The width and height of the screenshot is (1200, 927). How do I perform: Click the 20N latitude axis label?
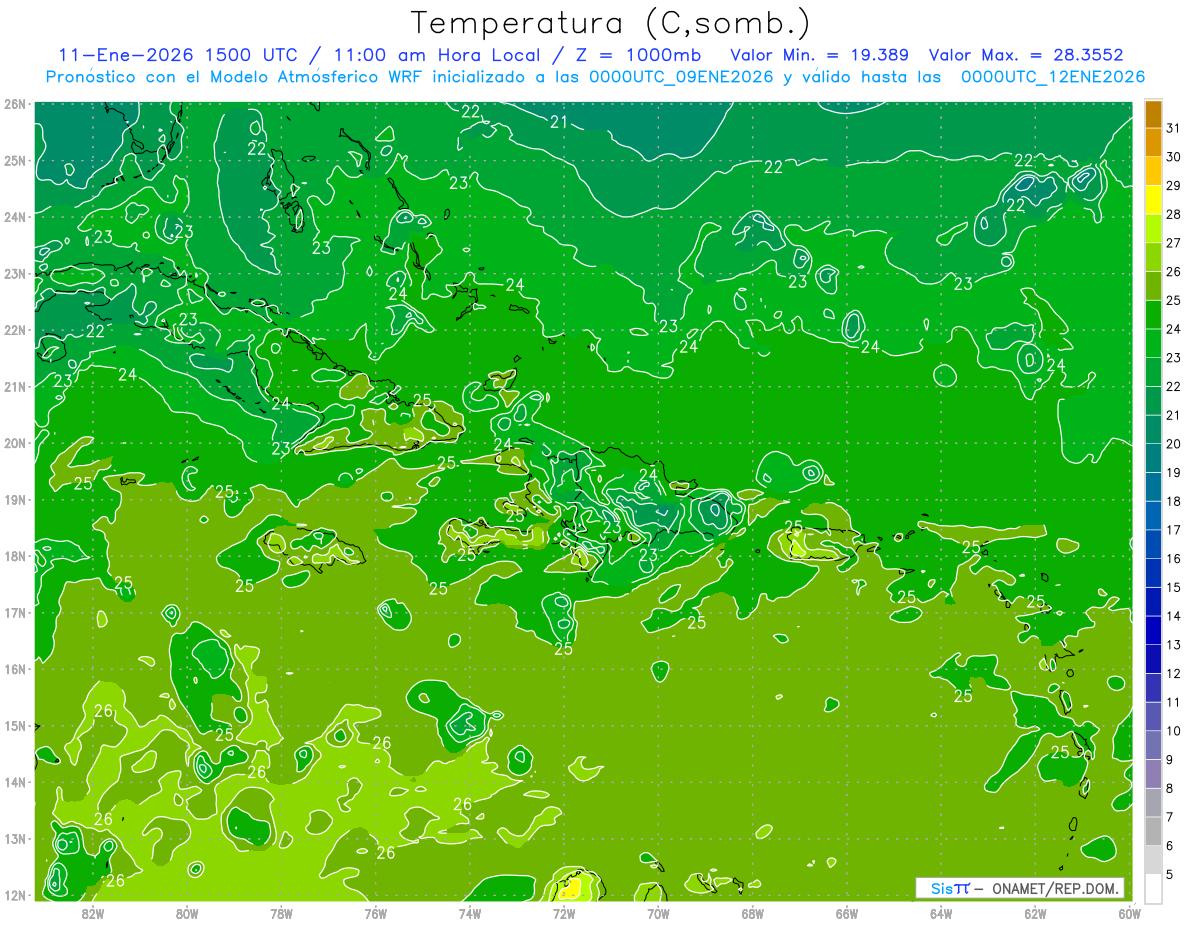point(15,443)
